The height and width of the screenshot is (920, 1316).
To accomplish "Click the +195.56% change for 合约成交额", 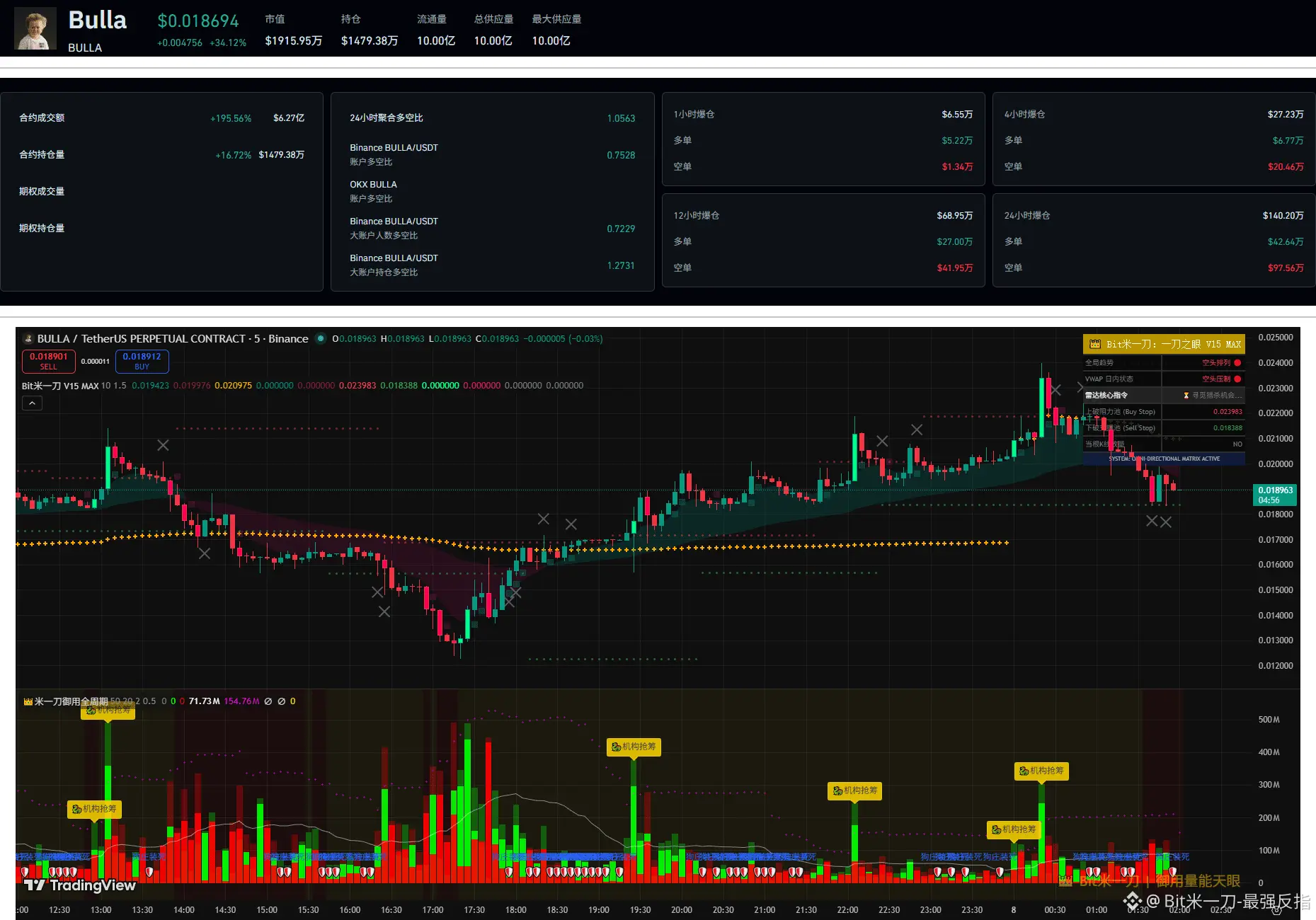I will pos(231,118).
